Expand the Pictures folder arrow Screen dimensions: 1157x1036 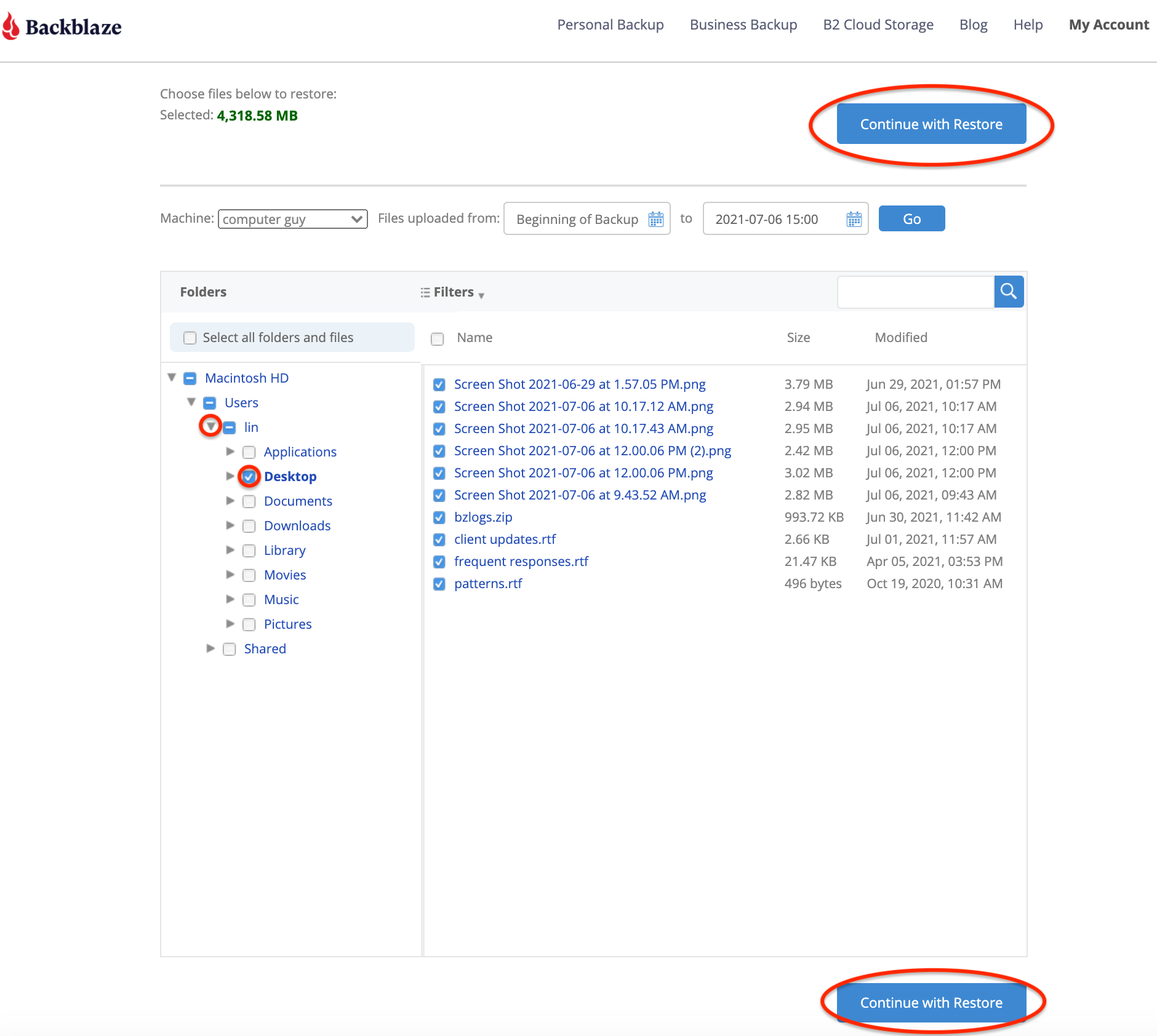pyautogui.click(x=230, y=624)
